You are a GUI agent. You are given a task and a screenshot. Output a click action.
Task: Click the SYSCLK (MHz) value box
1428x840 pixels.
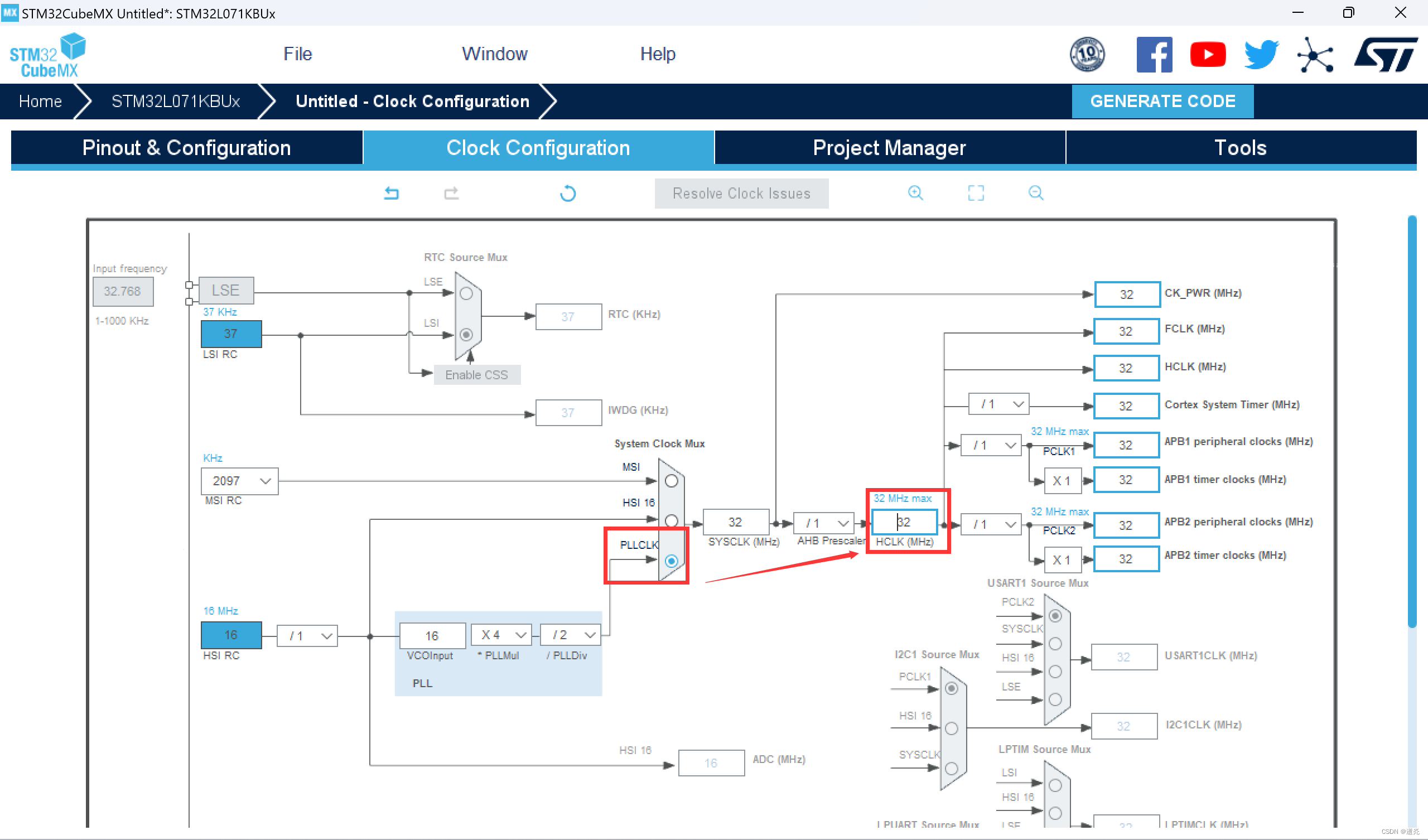tap(736, 522)
